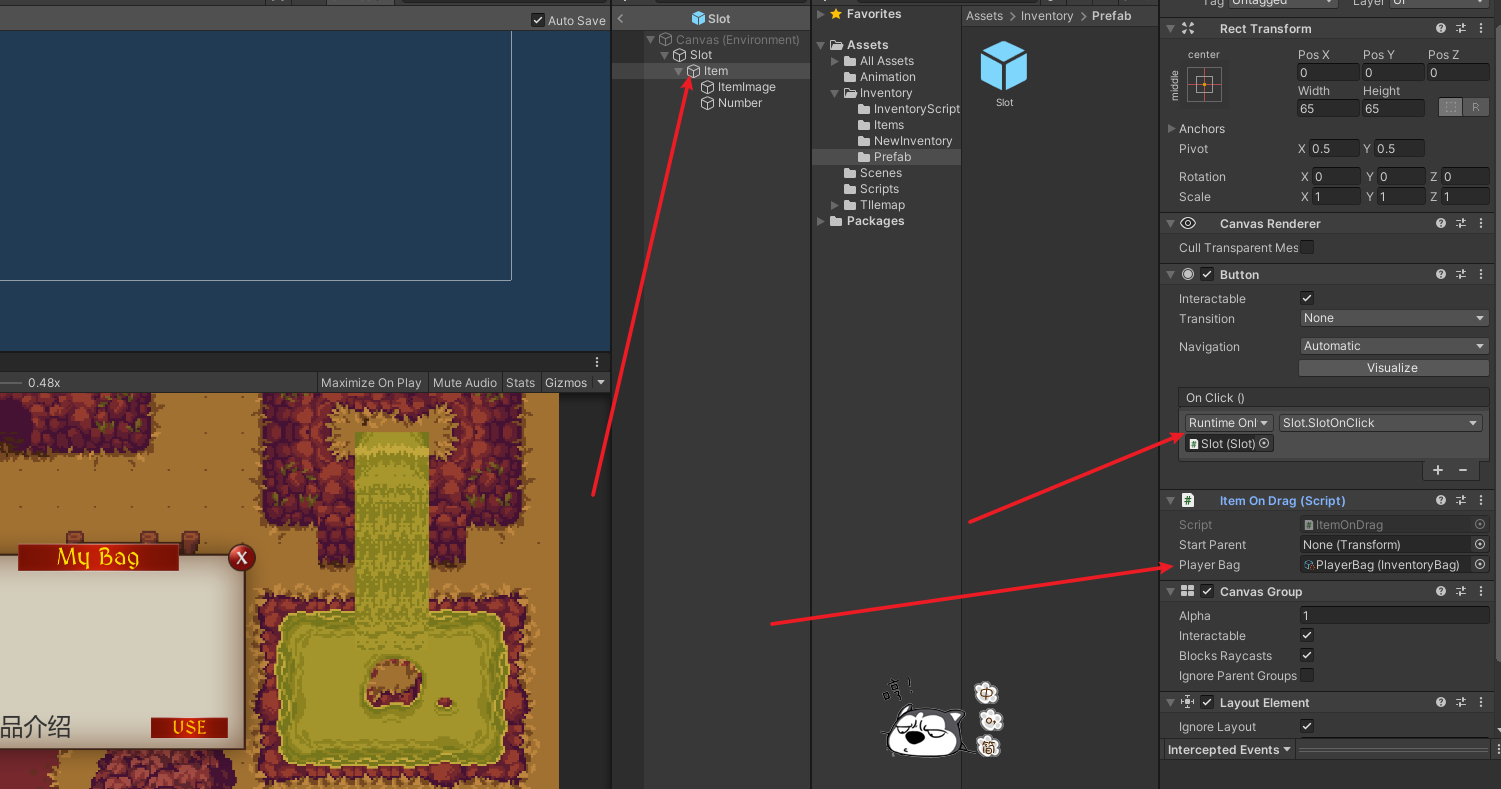
Task: Click the object picker circle beside Player Bag
Action: tap(1479, 564)
